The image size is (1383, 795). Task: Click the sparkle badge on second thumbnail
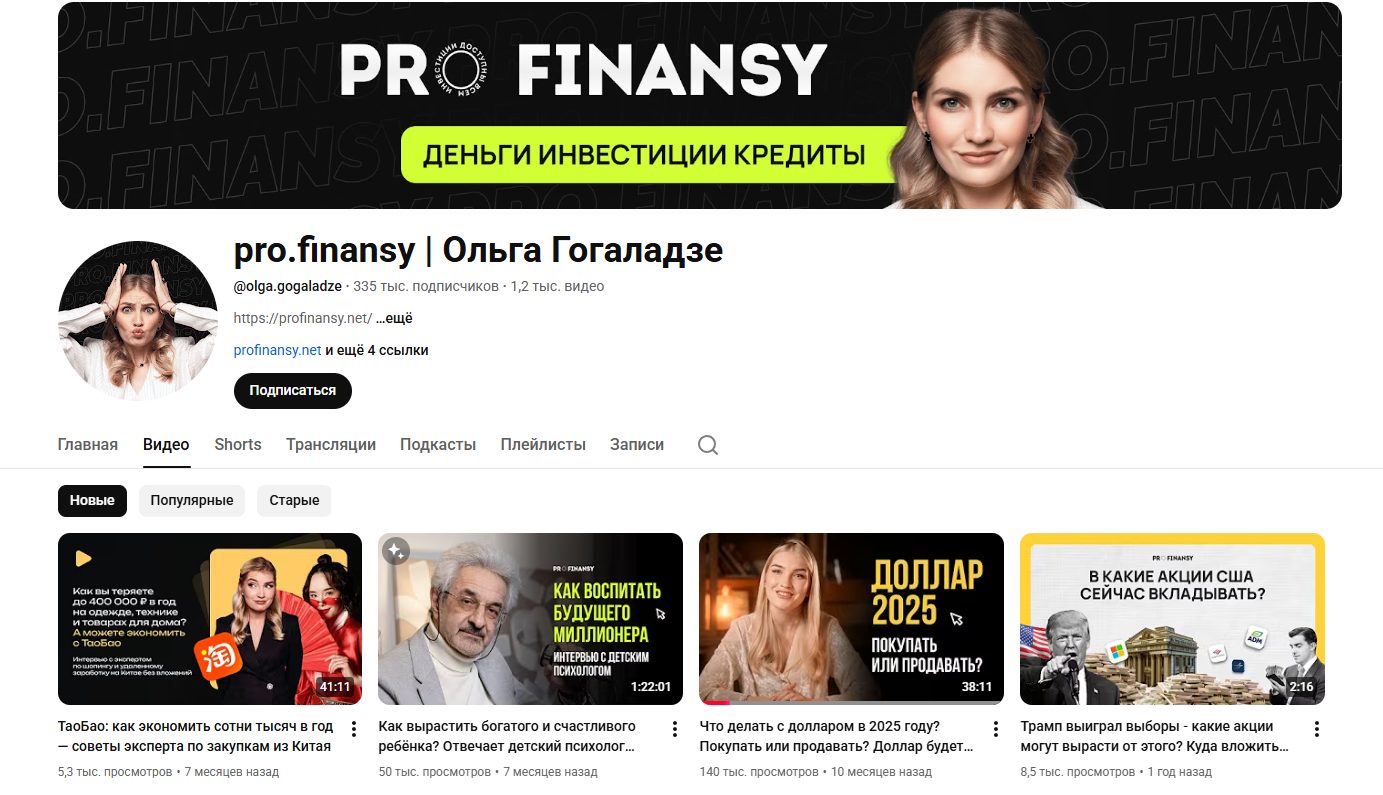[x=396, y=551]
